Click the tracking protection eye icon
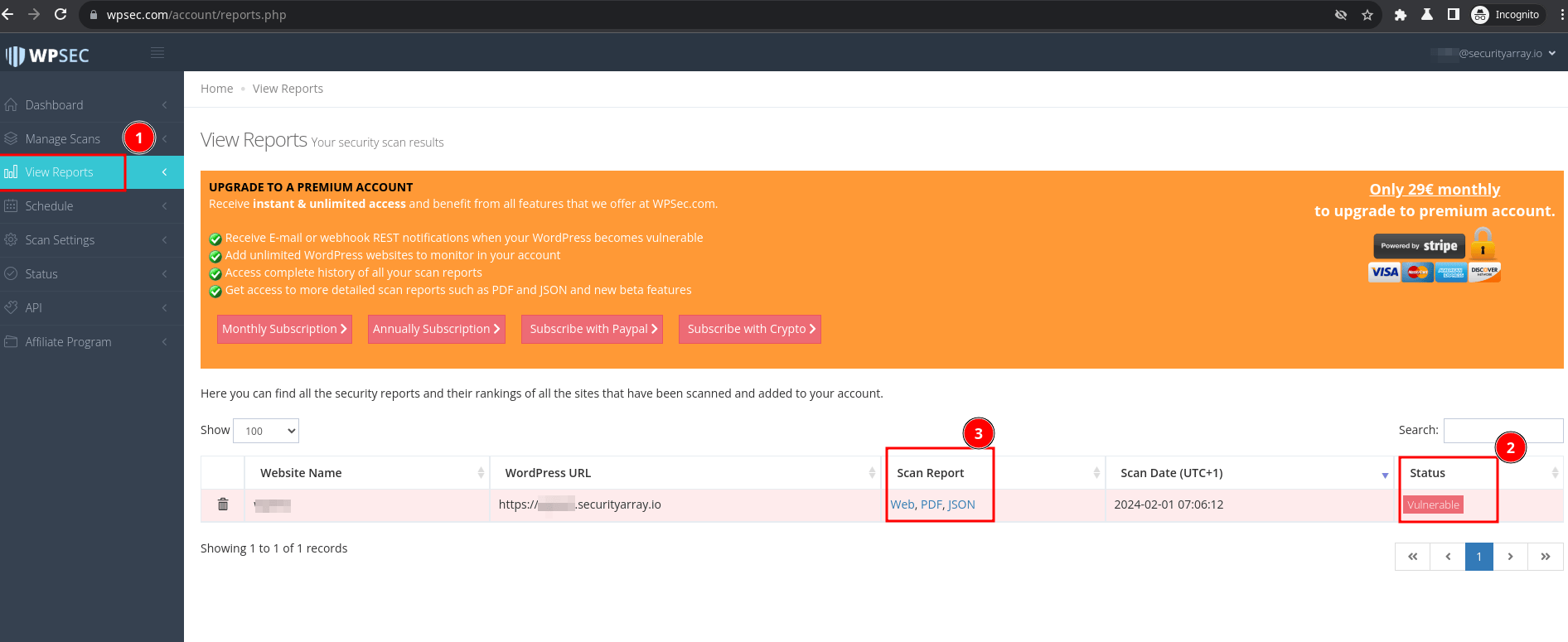Screen dimensions: 1568x642 click(x=1341, y=15)
